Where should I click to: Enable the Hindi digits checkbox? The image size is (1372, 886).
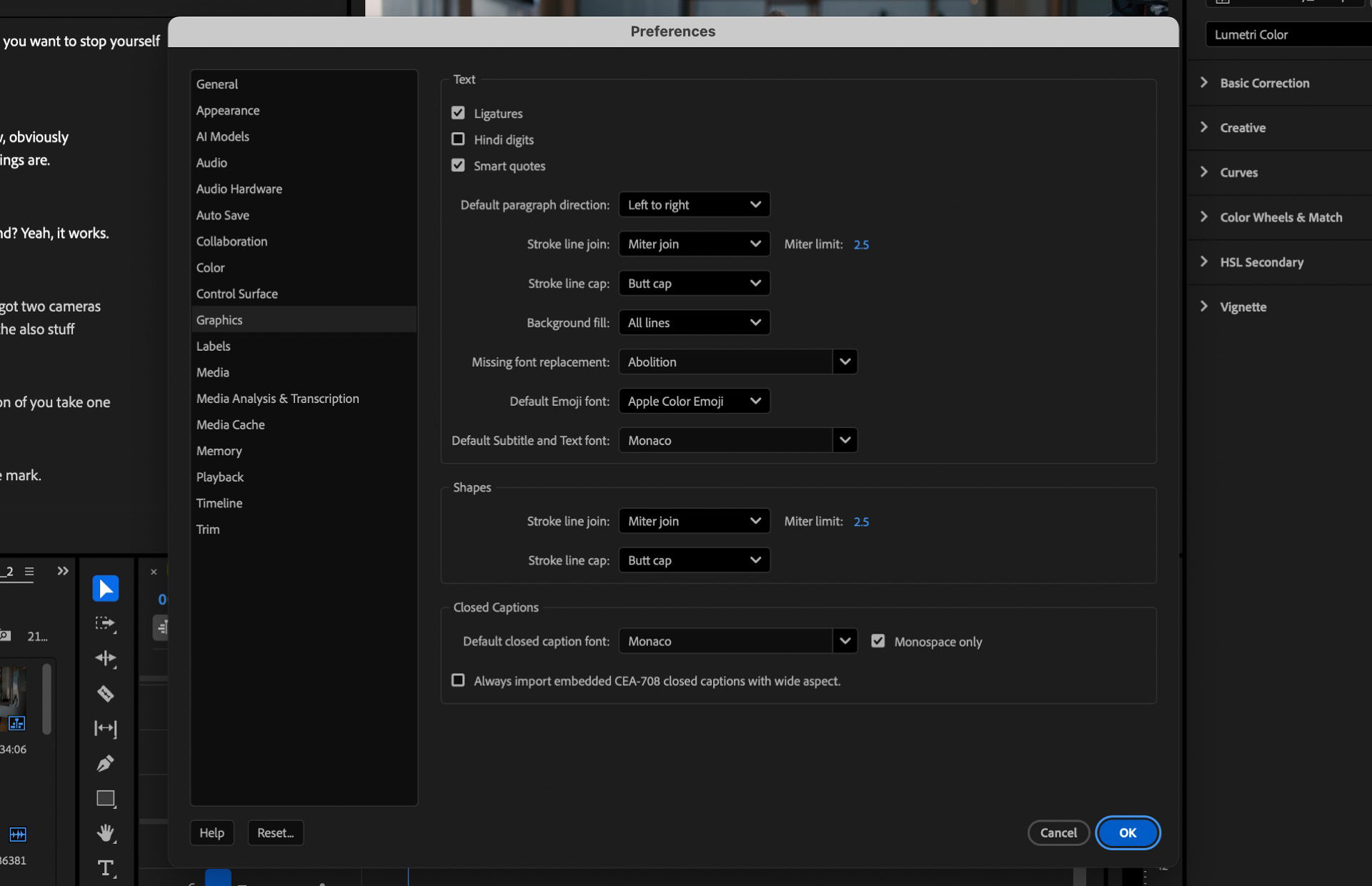pos(458,139)
